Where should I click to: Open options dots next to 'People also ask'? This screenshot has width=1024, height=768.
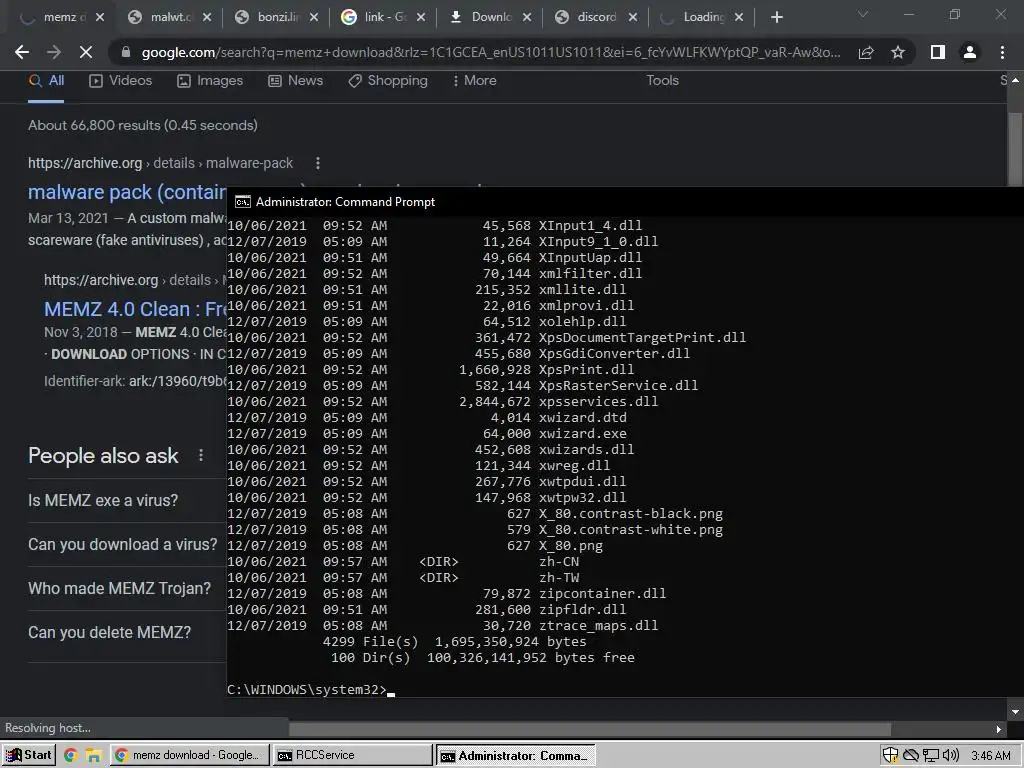200,455
